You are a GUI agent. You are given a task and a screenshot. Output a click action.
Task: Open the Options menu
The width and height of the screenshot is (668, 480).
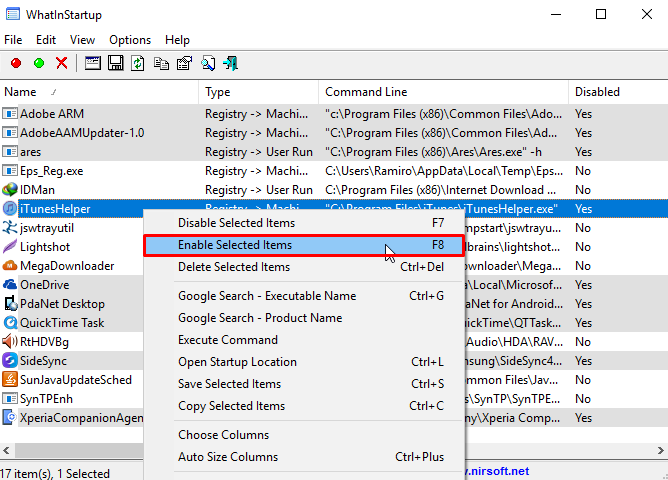130,40
